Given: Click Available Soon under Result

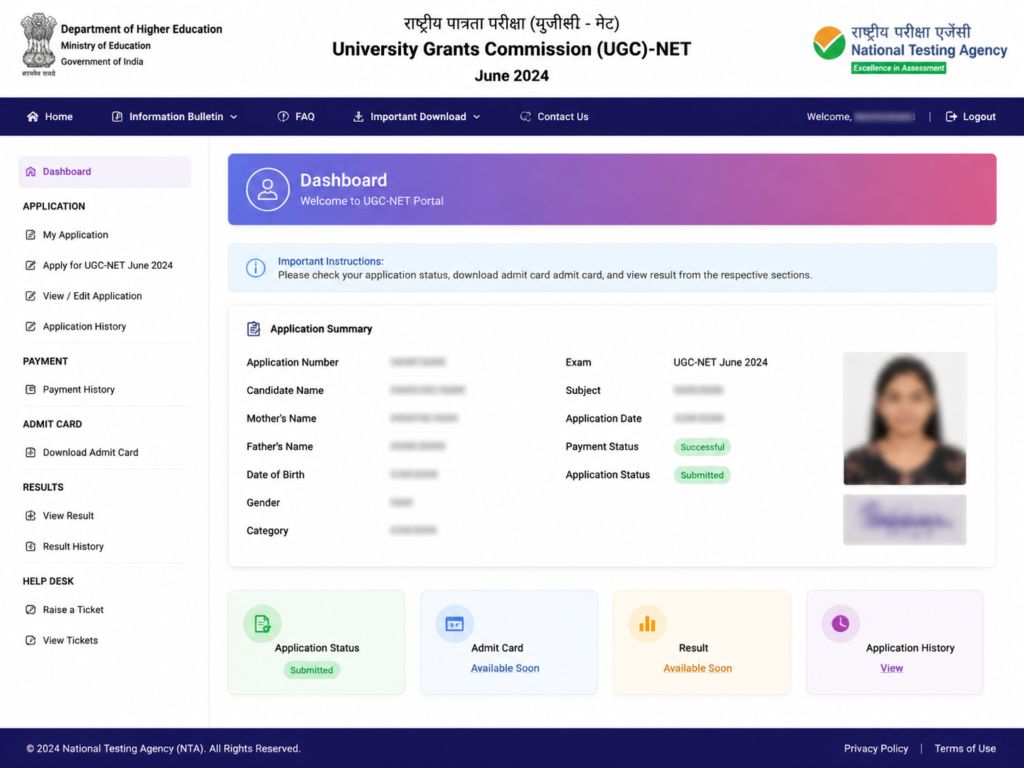Looking at the screenshot, I should pyautogui.click(x=697, y=668).
